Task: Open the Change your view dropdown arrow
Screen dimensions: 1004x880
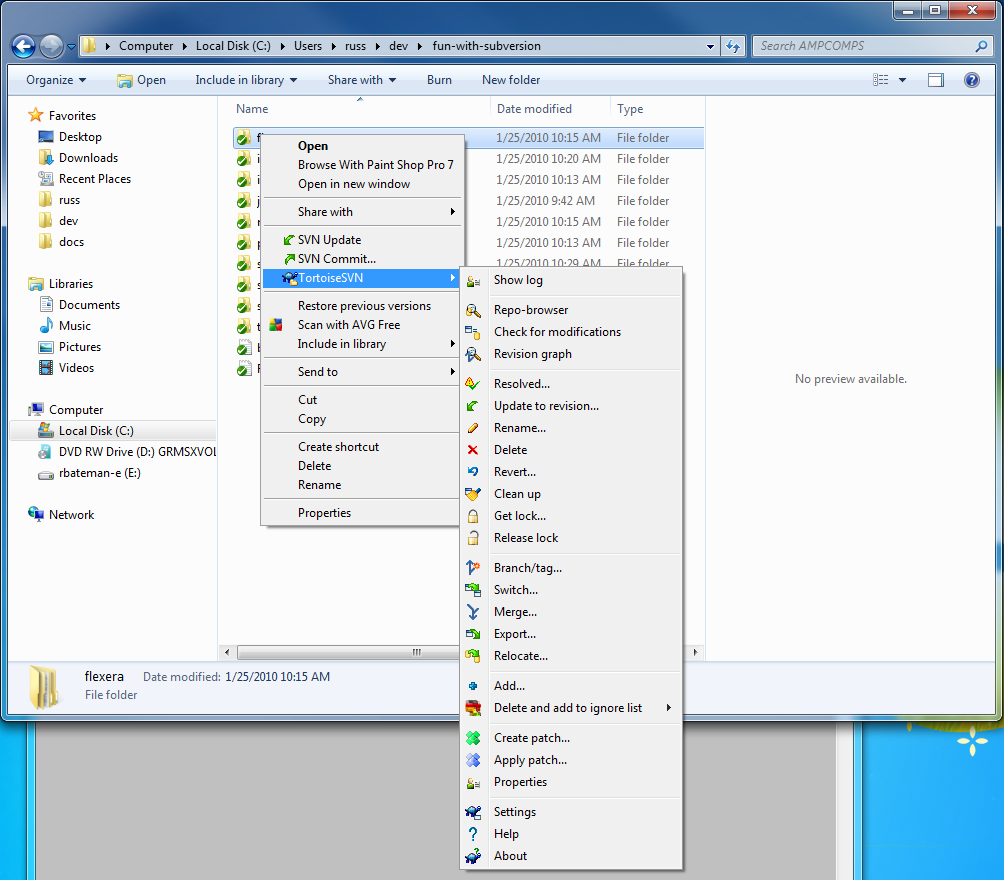Action: (x=902, y=81)
